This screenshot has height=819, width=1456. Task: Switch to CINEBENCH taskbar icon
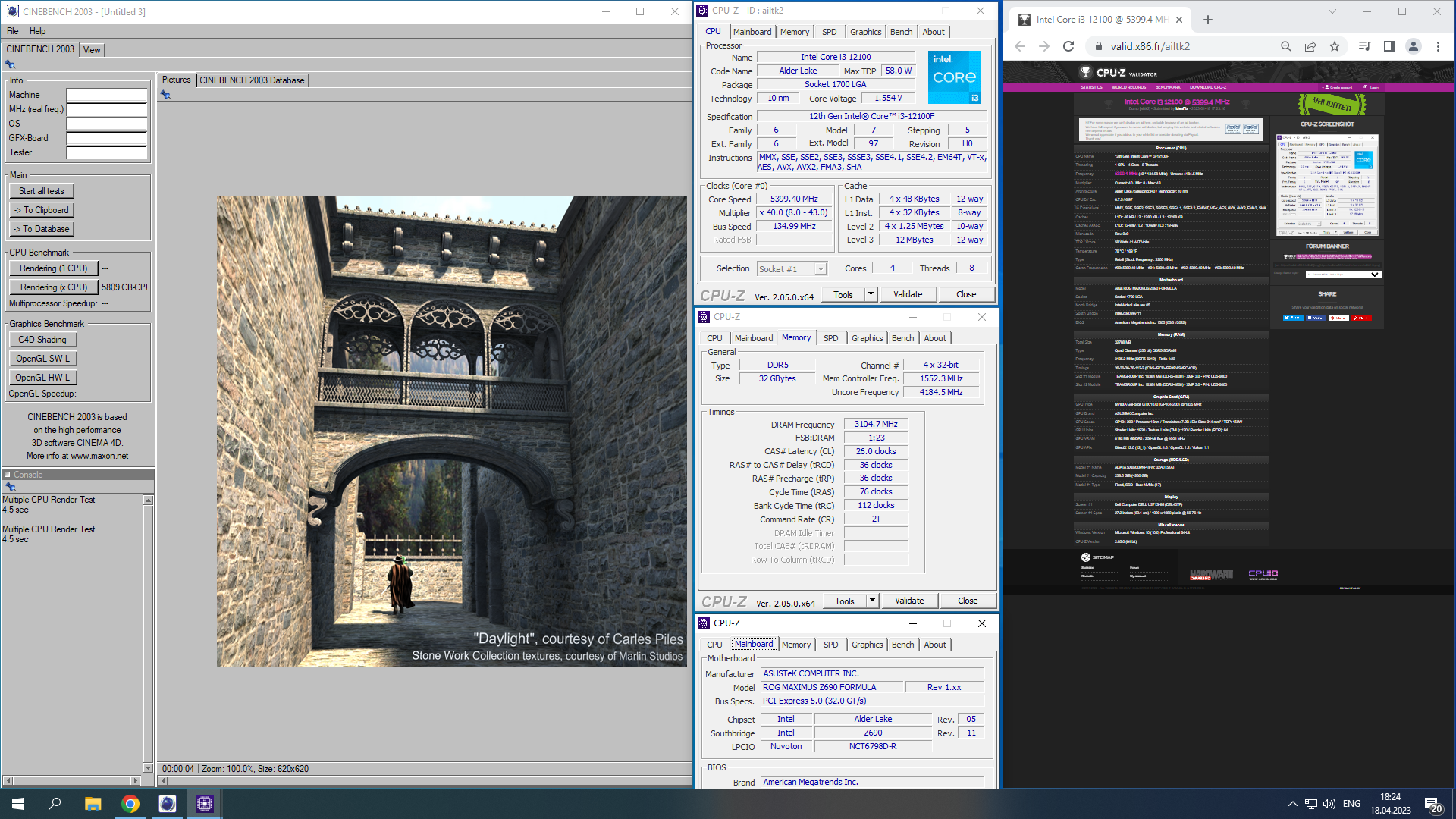click(167, 804)
